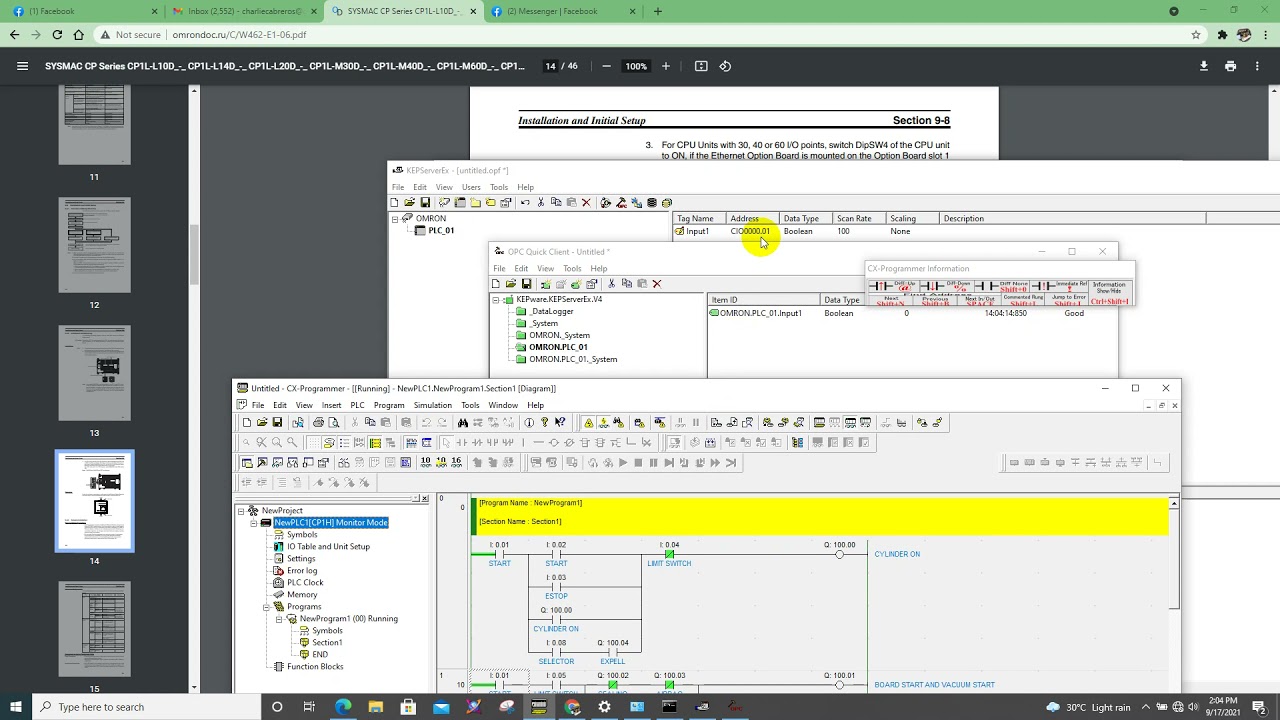Screen dimensions: 1280x720
Task: Click Print icon in CX-Programmer toolbar
Action: click(x=318, y=423)
